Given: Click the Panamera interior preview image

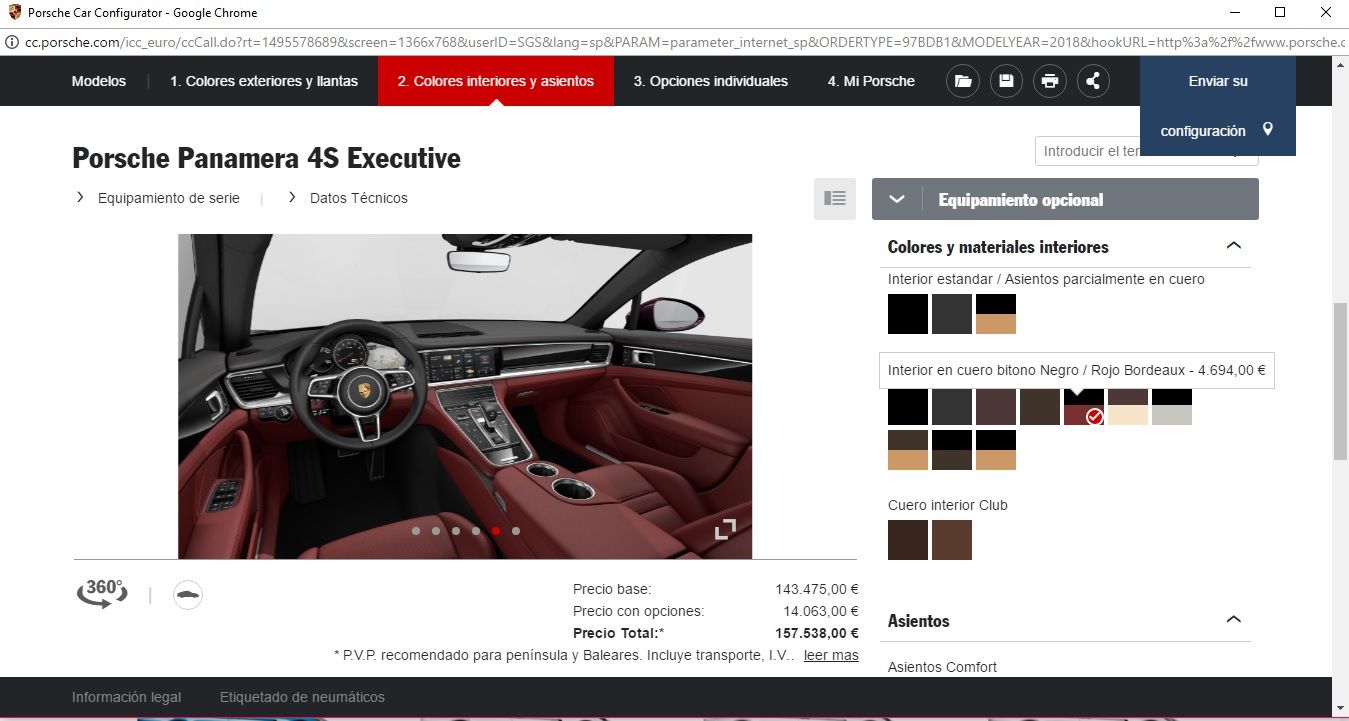Looking at the screenshot, I should 465,396.
